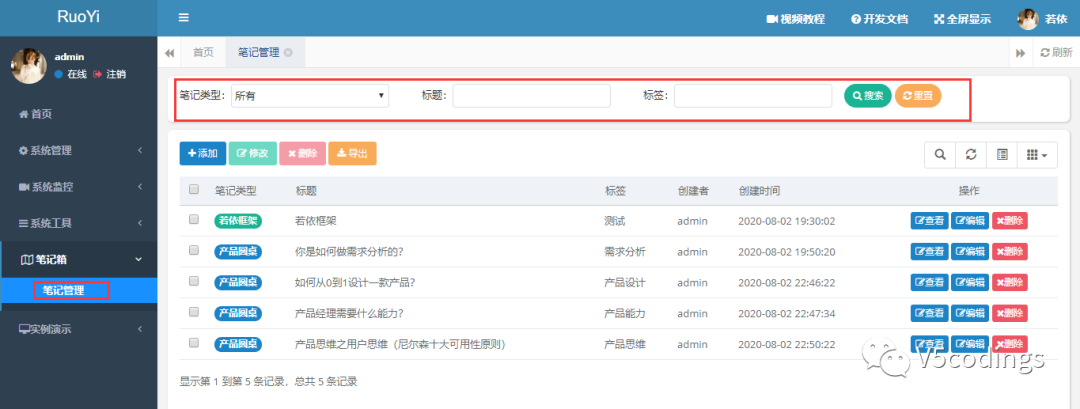This screenshot has width=1080, height=409.
Task: Click 编辑 for the 若依框架 row
Action: coord(970,221)
